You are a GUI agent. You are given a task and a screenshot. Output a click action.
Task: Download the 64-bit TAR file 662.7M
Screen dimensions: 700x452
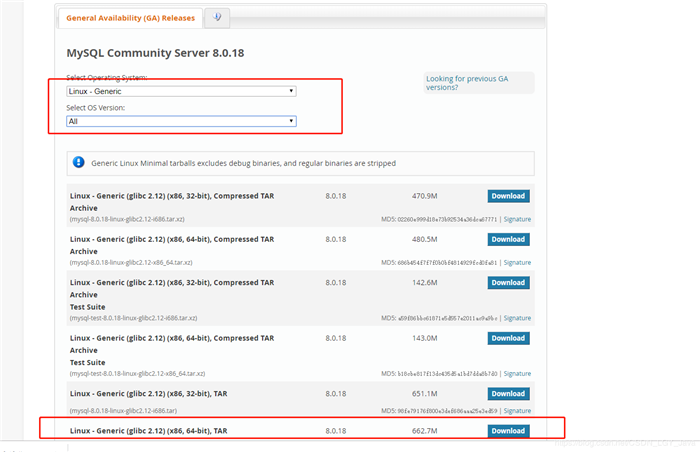[x=508, y=431]
